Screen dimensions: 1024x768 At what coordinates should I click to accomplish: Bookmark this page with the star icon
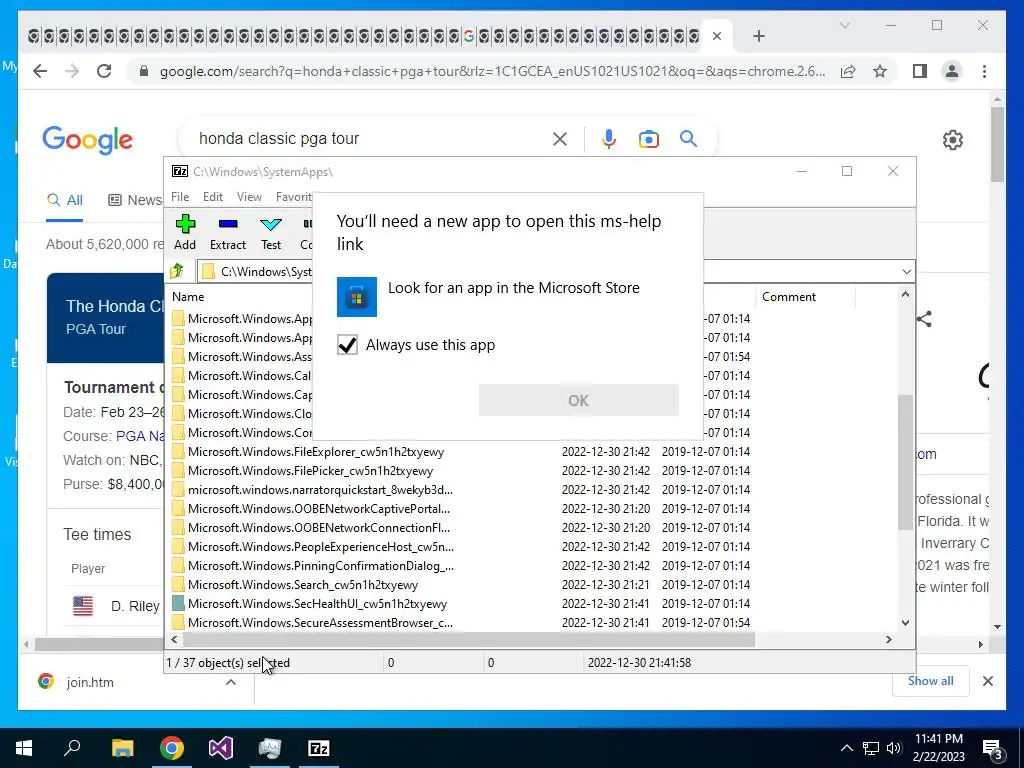coord(880,71)
